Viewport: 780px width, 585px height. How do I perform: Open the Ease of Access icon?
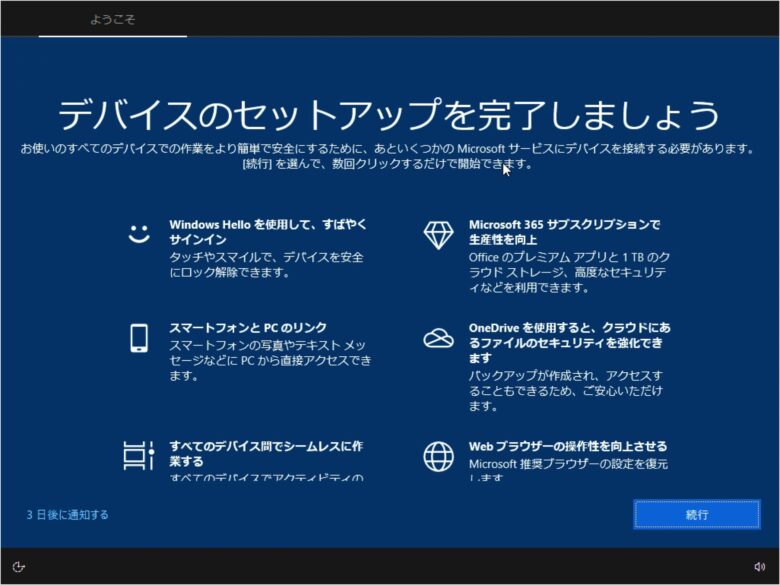tap(18, 567)
